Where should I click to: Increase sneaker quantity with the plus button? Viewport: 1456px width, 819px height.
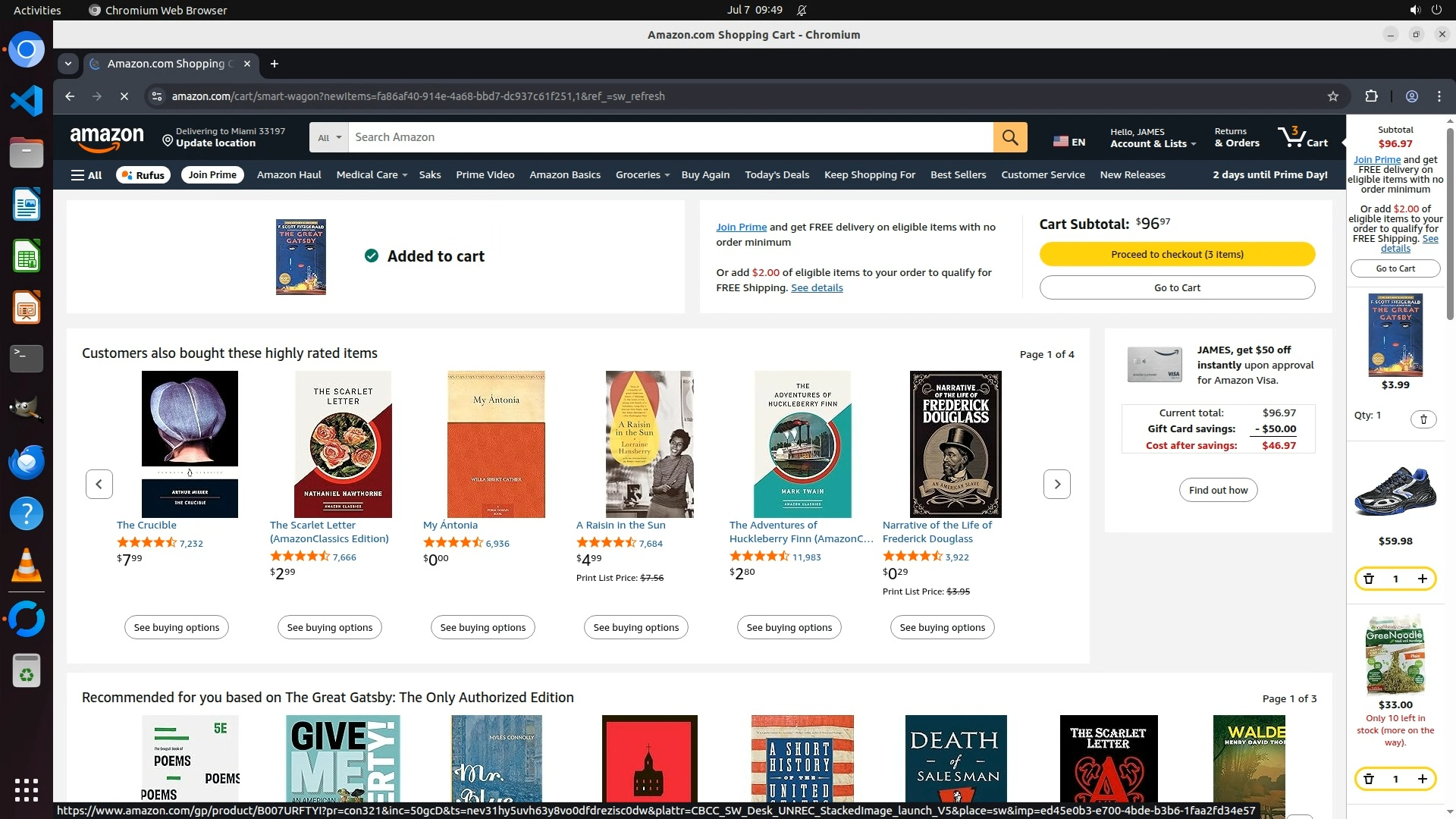(x=1422, y=579)
